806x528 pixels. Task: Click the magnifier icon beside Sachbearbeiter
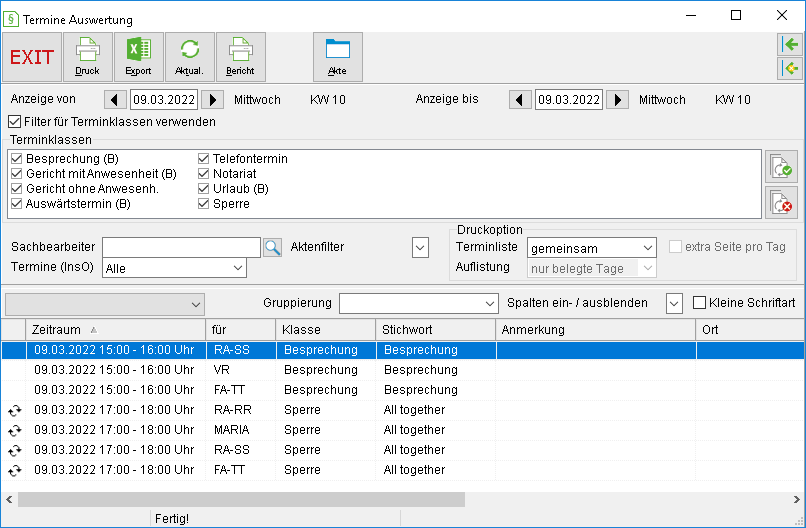272,247
